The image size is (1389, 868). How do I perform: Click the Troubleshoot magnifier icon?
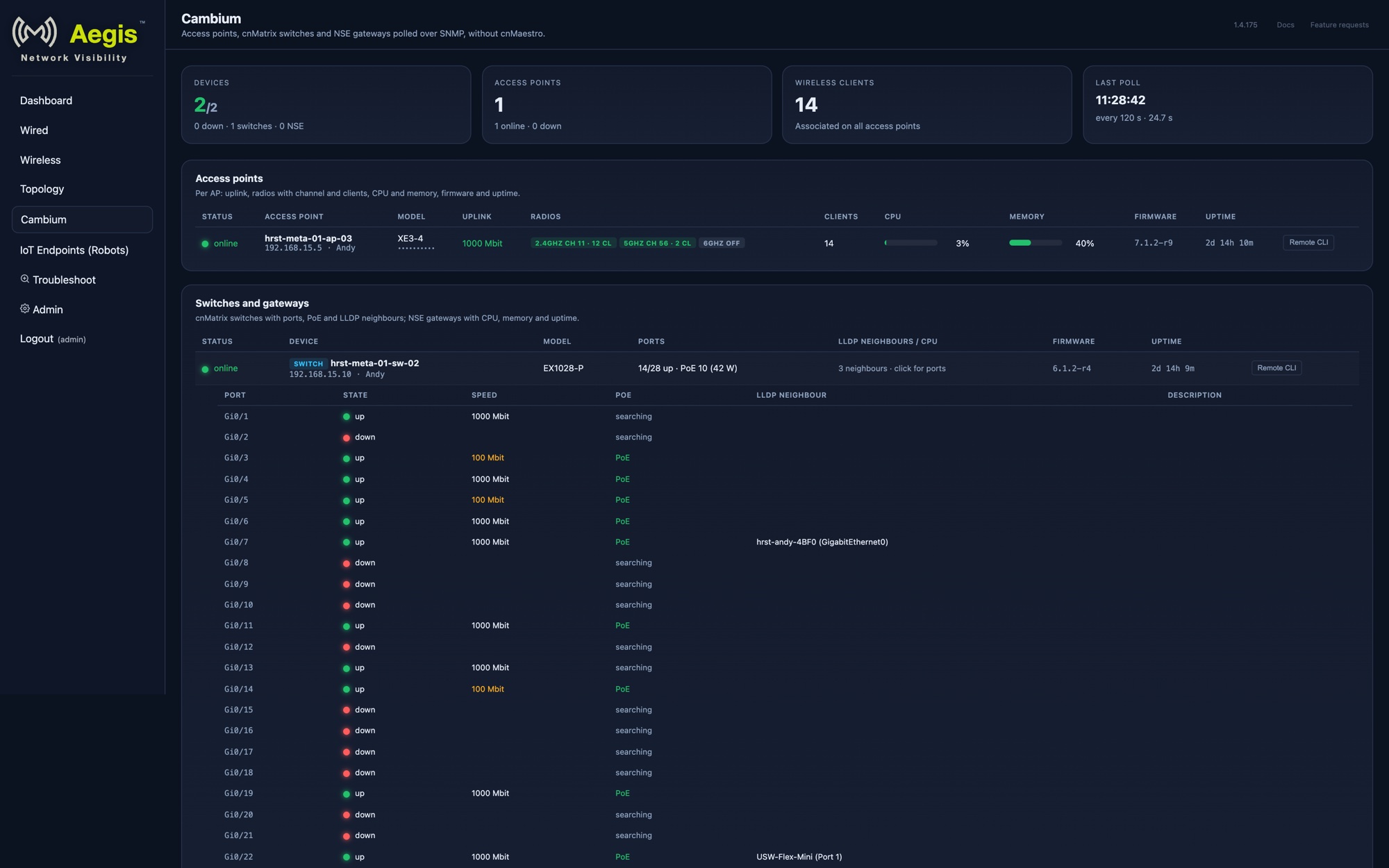pyautogui.click(x=25, y=279)
